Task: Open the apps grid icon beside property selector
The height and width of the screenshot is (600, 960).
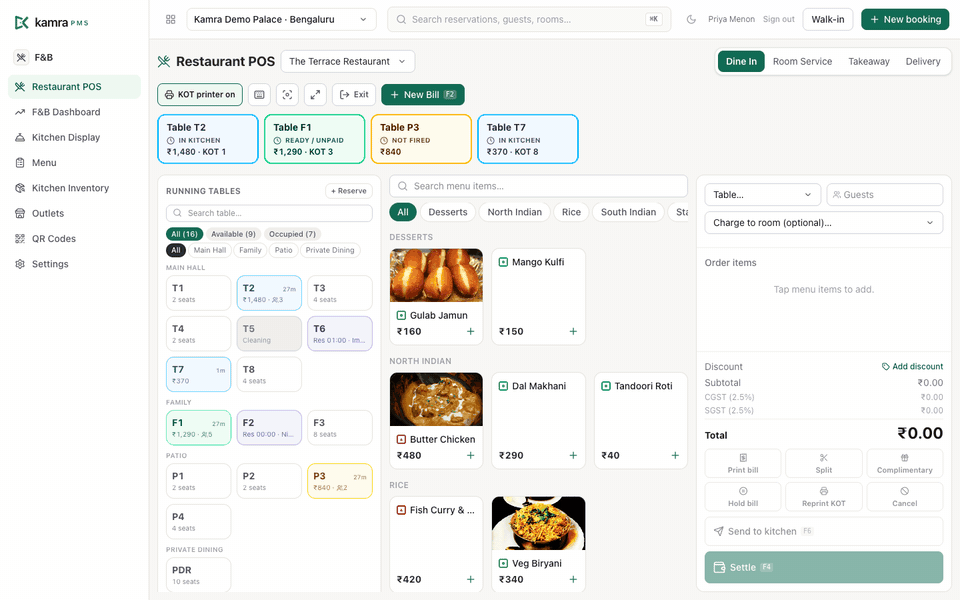Action: [171, 20]
